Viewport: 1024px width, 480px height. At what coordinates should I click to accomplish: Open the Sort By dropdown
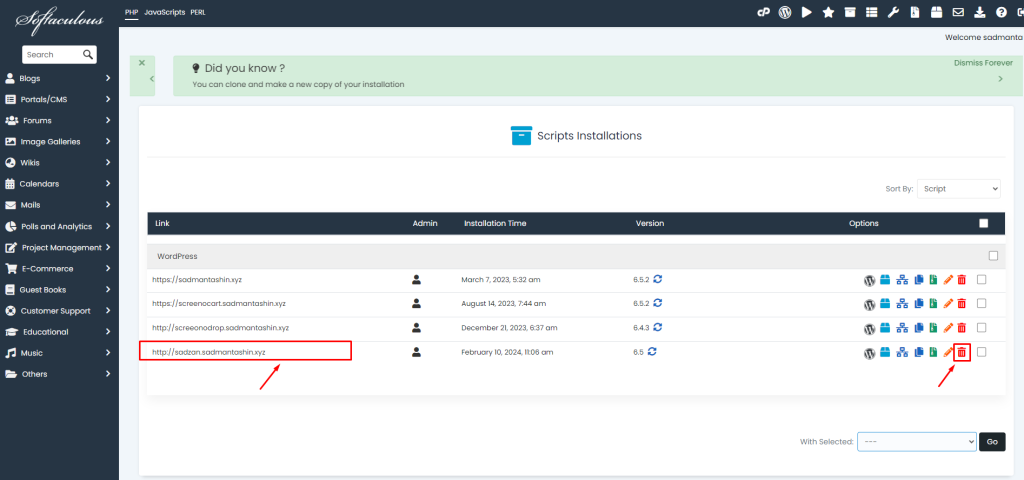click(961, 188)
